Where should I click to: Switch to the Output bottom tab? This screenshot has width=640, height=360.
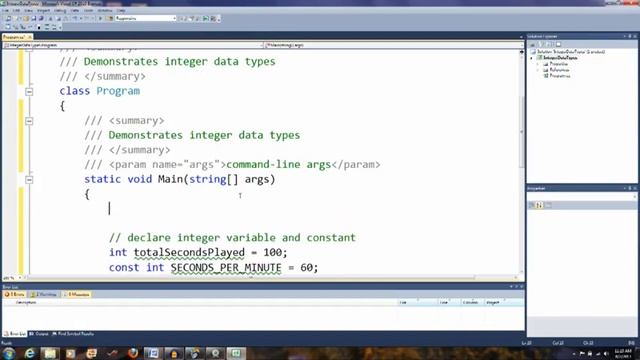coord(39,334)
